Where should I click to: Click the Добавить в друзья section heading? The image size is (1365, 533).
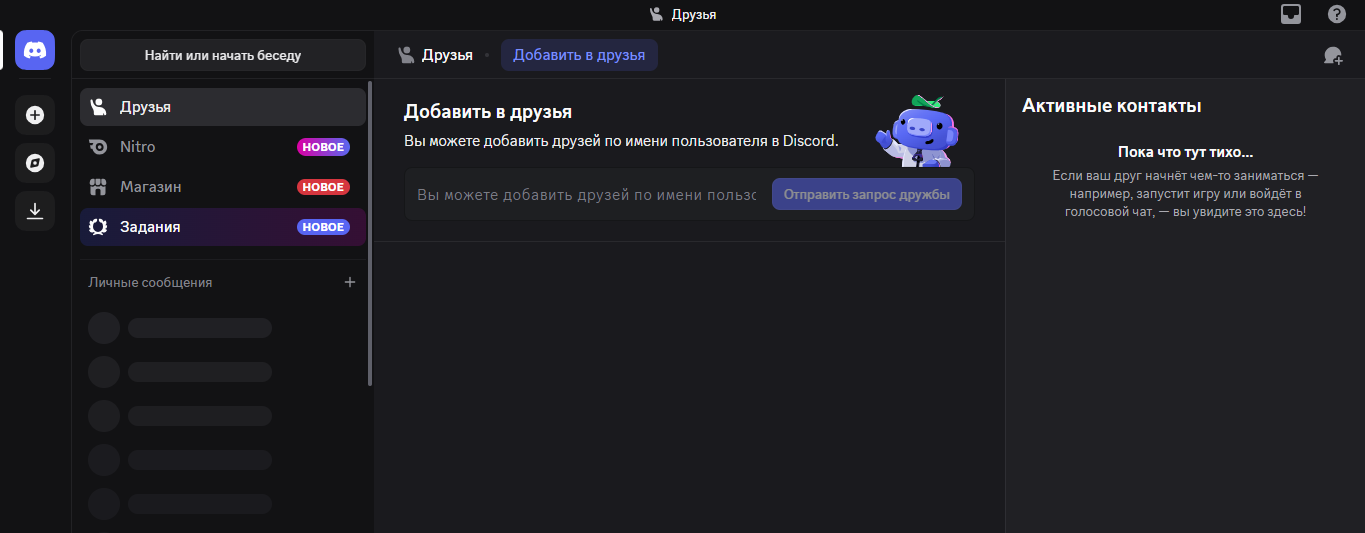(x=488, y=112)
